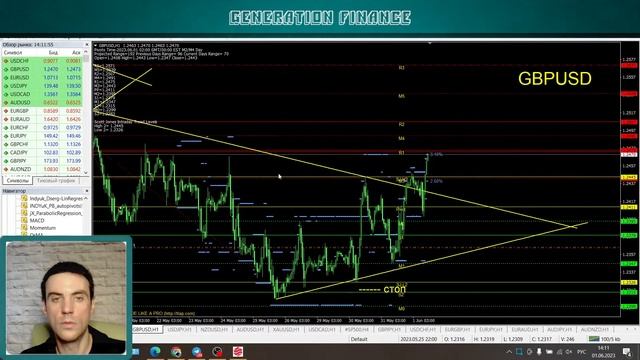Select Momentum indicator in Navigator
Viewport: 640px width, 360px height.
point(39,228)
